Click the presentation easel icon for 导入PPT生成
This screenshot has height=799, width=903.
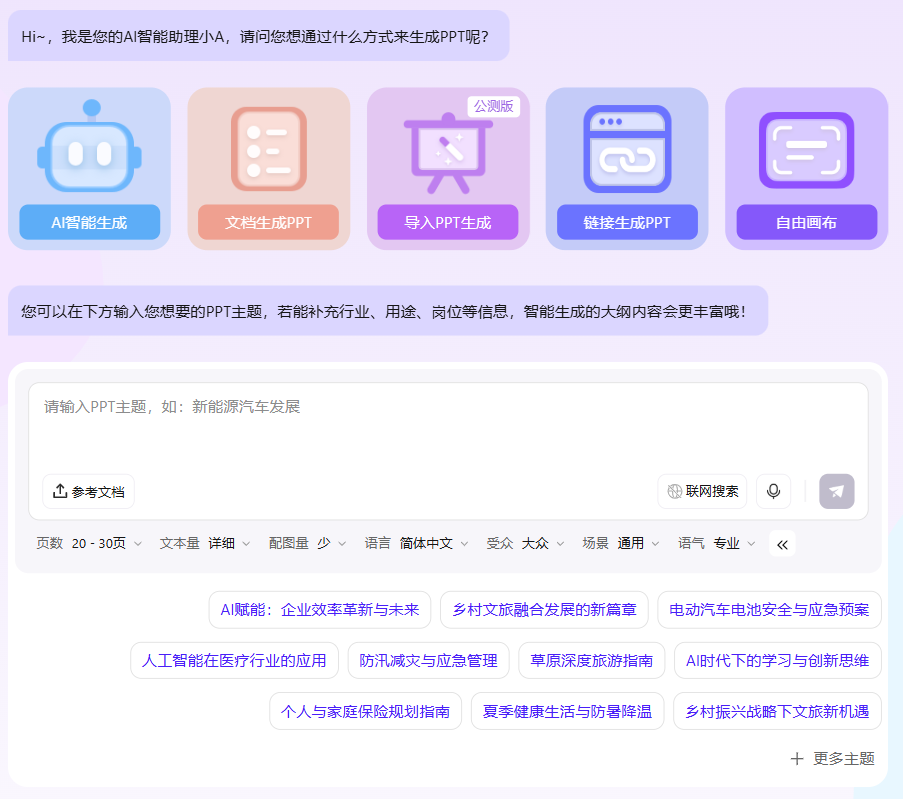click(x=448, y=153)
